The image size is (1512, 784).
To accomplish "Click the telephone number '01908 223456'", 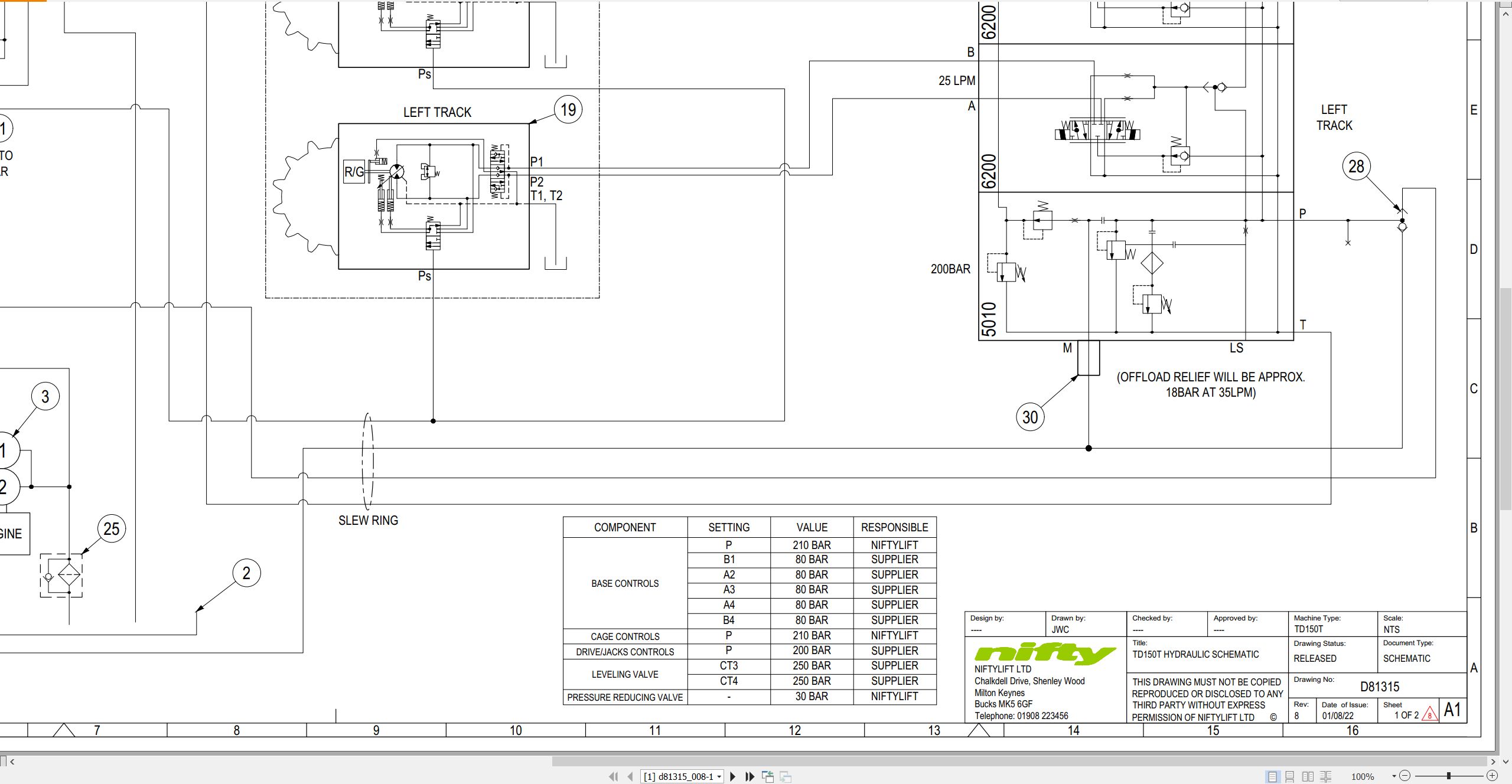I will point(1042,716).
